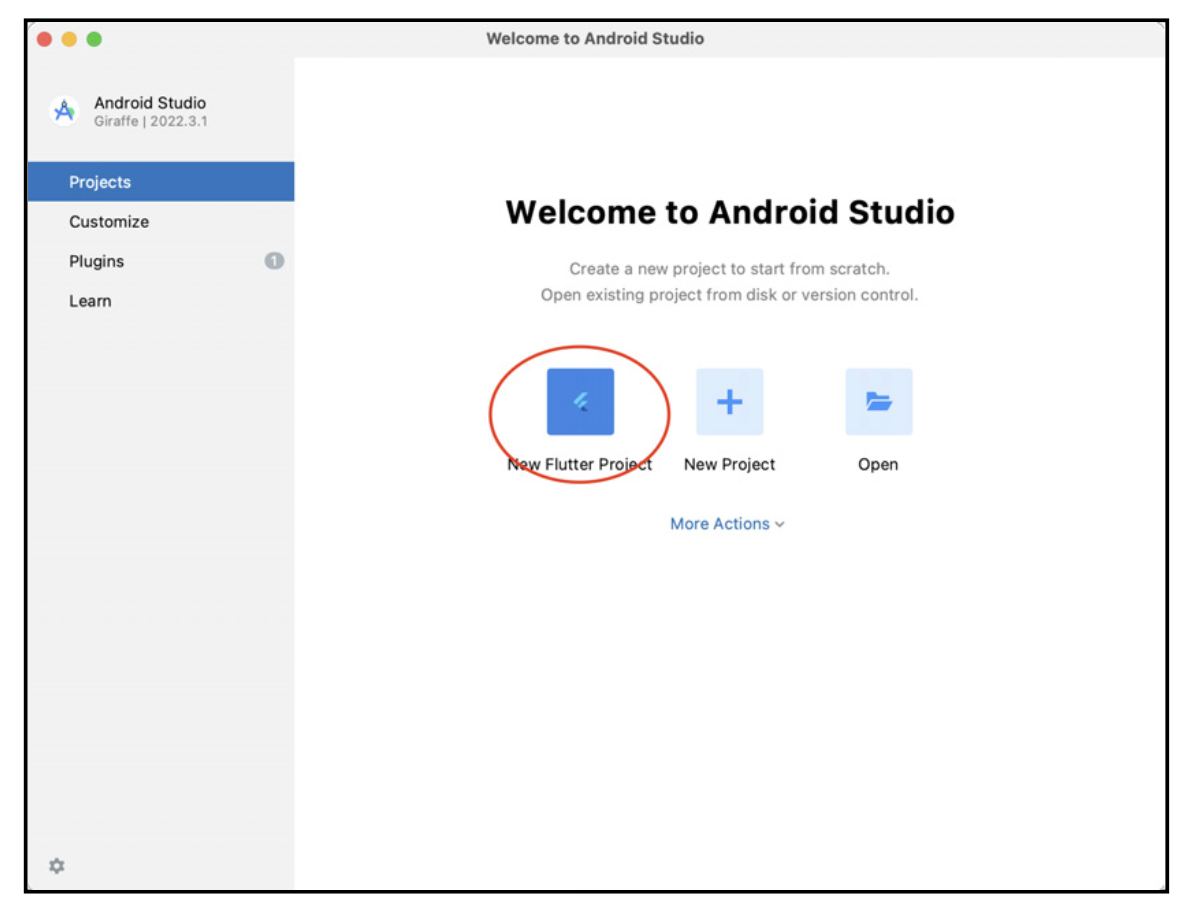Click the "New Flutter Project" text label

pos(580,464)
